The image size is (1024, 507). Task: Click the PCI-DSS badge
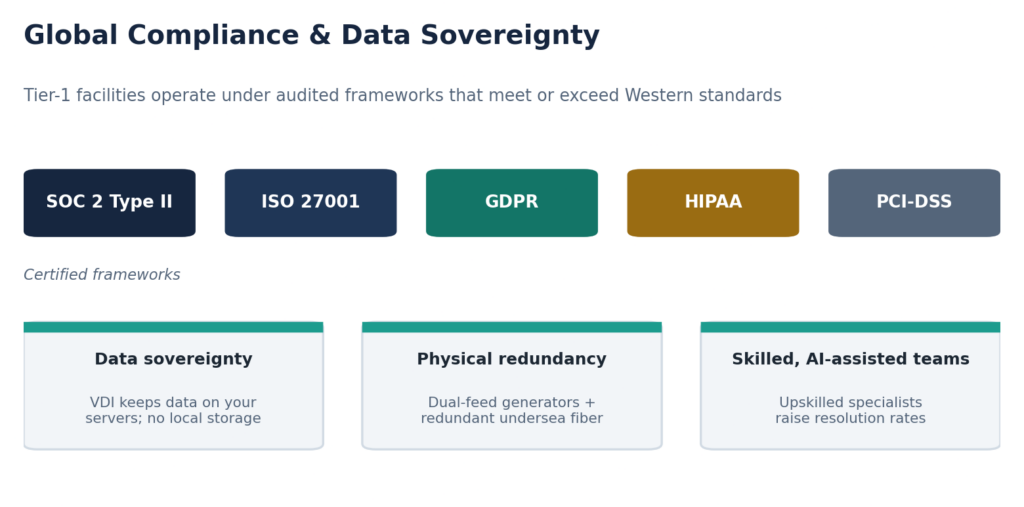tap(914, 203)
